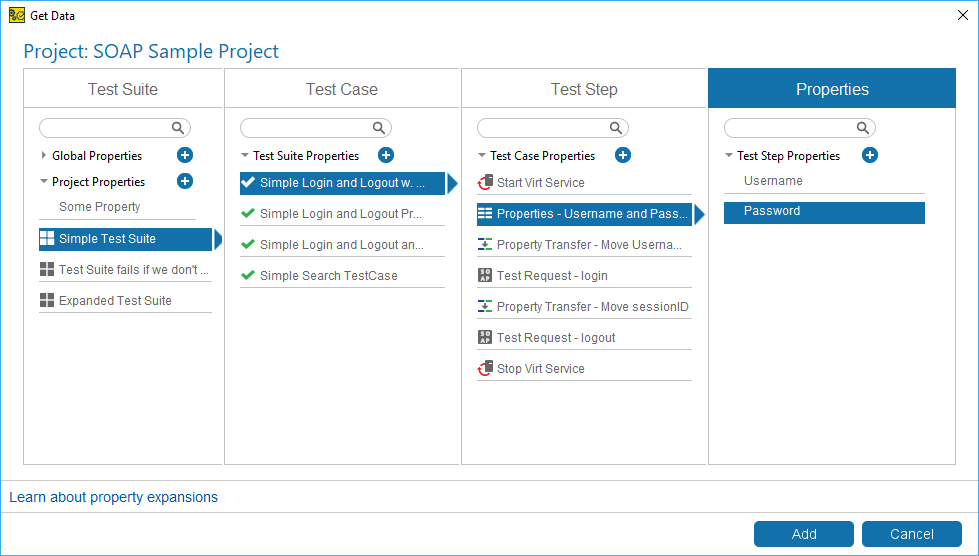Viewport: 979px width, 556px height.
Task: Click the checkmark of Simple Login and Logout an...
Action: (248, 245)
